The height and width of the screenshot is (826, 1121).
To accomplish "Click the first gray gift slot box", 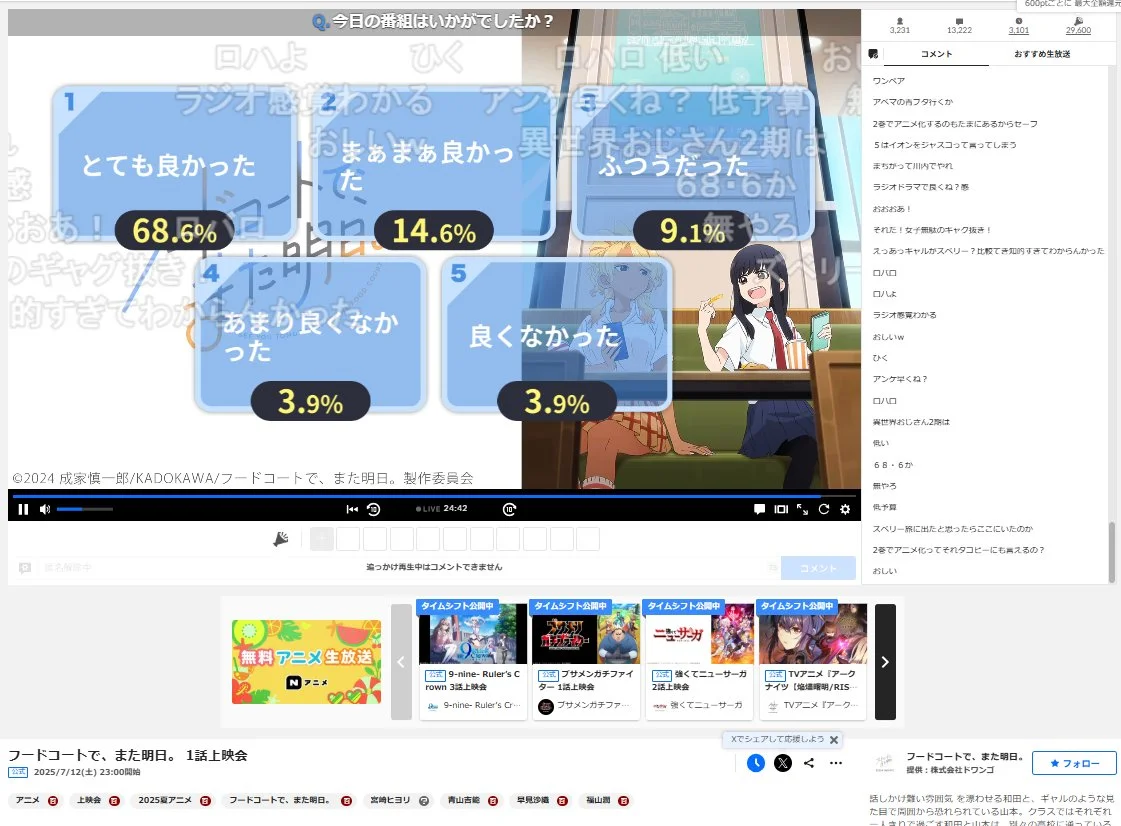I will point(322,539).
